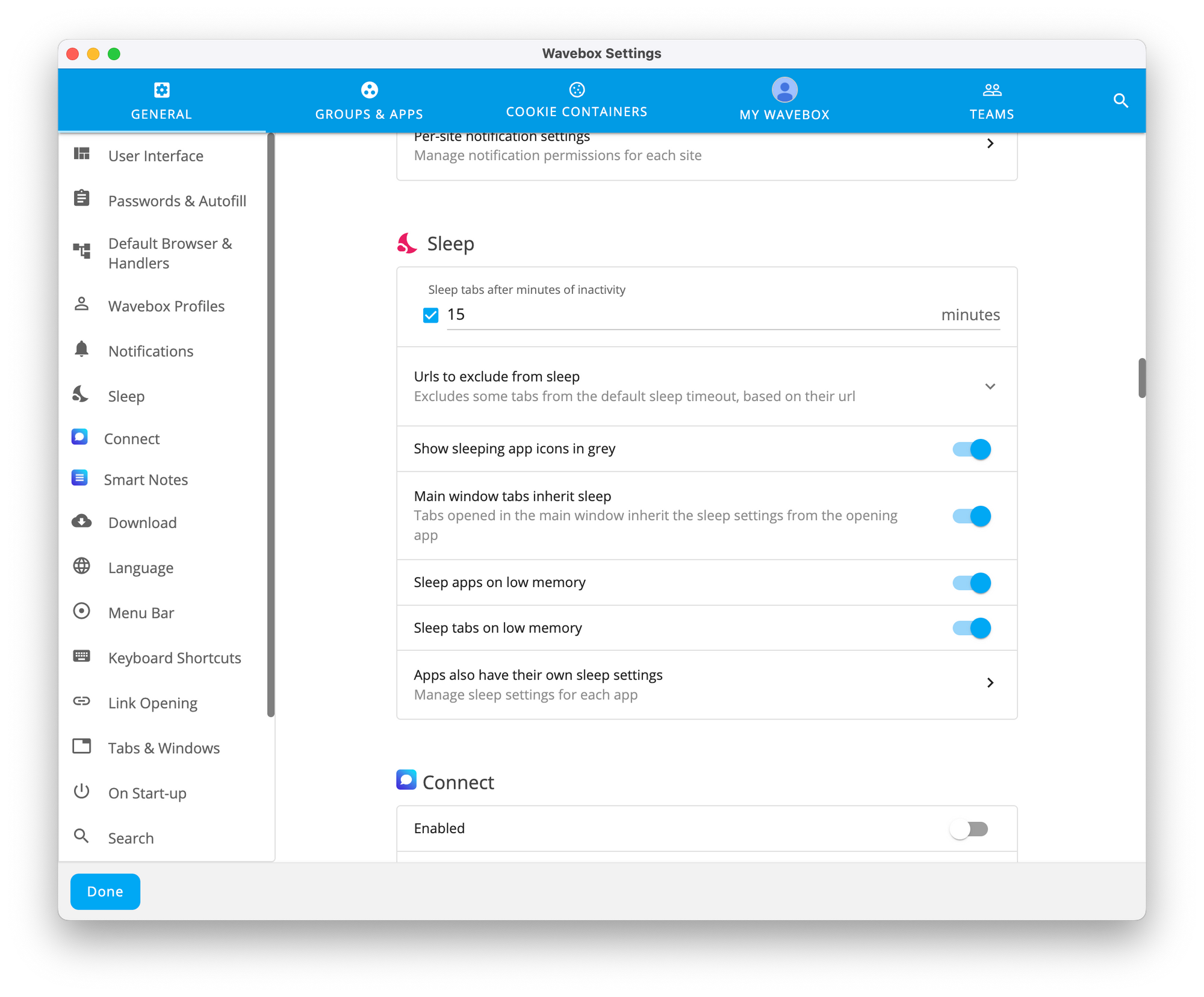Click the sidebar vertical scrollbar
This screenshot has width=1204, height=997.
(271, 425)
